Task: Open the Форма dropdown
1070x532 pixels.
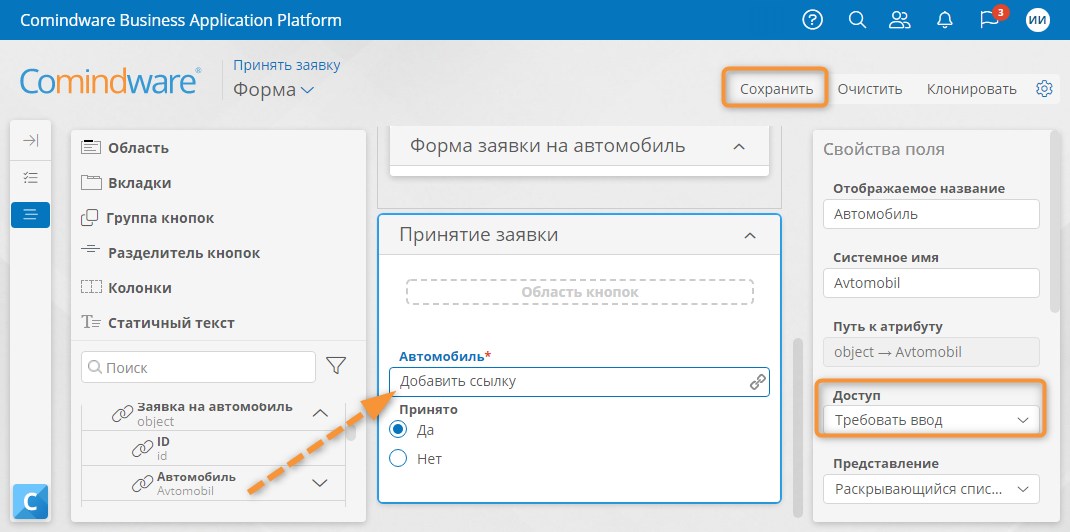Action: [274, 89]
